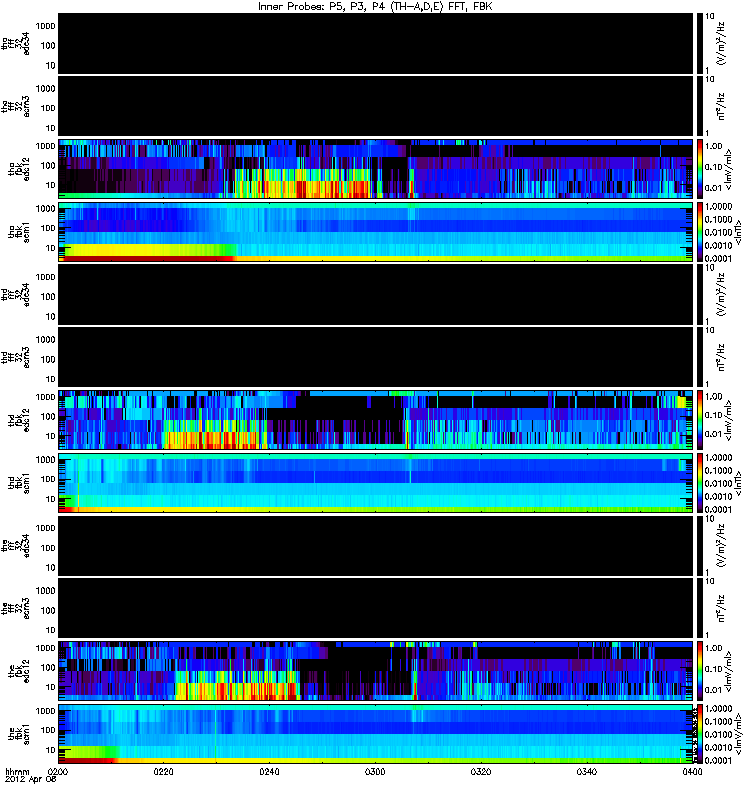Click the thd fbk scm1 spectrogram panel
The width and height of the screenshot is (750, 800).
375,483
